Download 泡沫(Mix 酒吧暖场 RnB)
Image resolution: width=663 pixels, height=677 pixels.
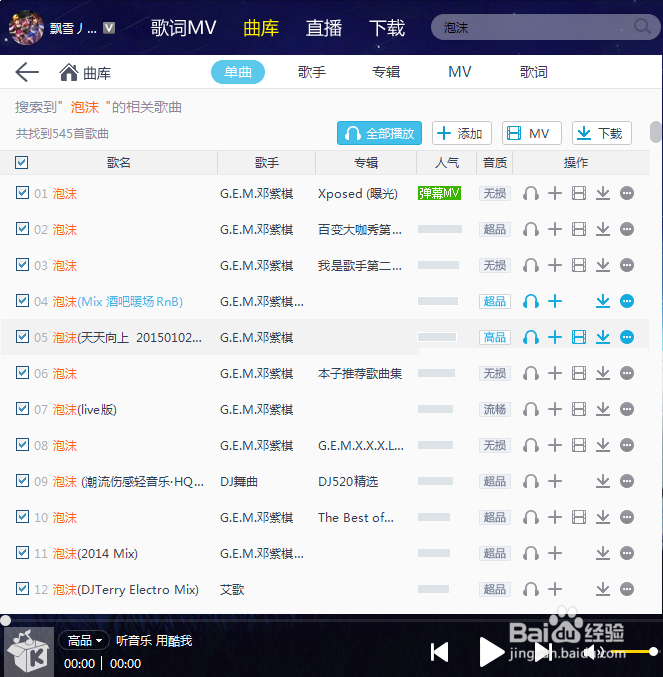tap(603, 301)
